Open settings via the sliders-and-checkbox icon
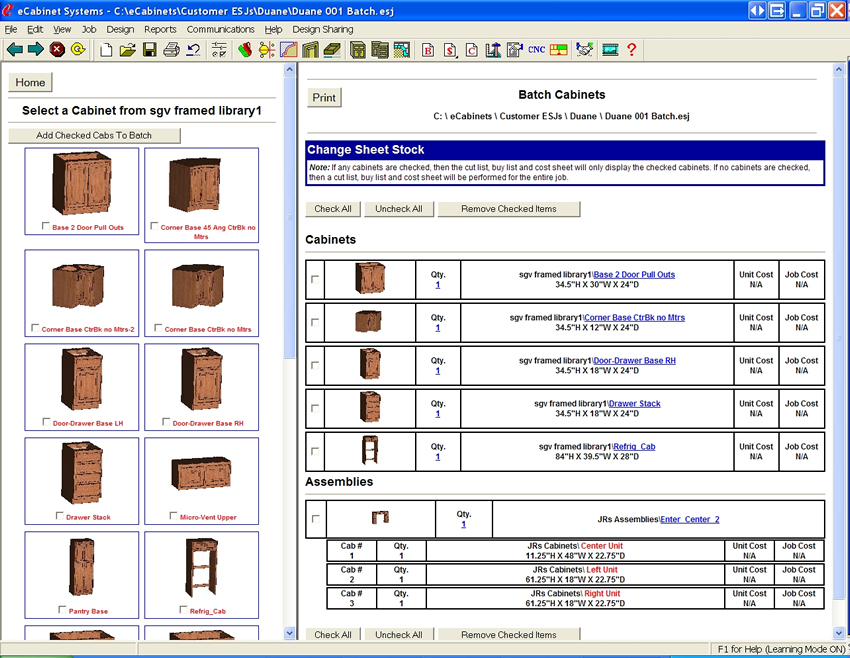The image size is (850, 658). point(219,50)
